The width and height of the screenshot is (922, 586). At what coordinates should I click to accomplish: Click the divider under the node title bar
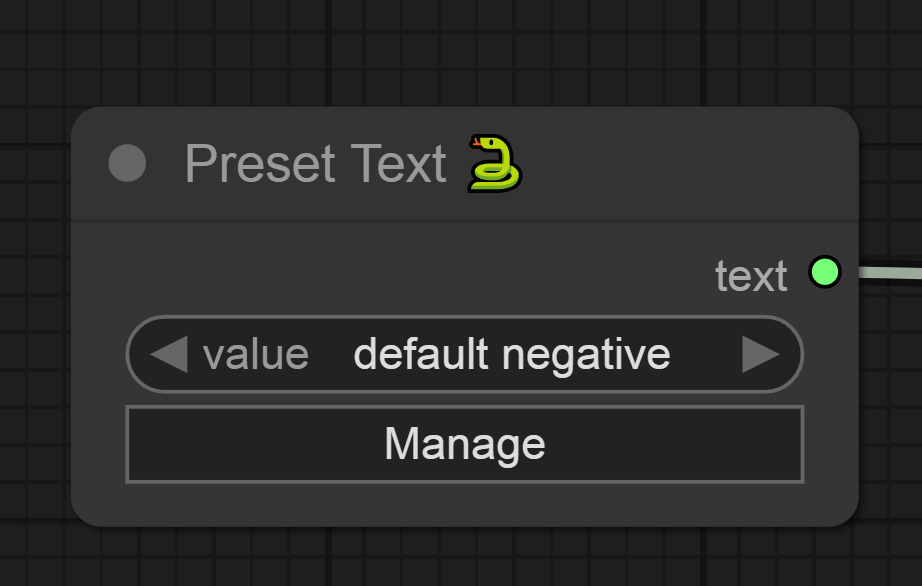(465, 221)
